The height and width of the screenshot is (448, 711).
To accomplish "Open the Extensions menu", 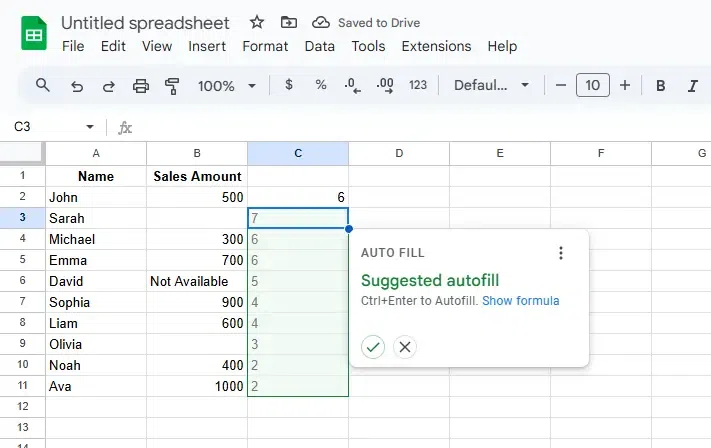I will click(x=436, y=46).
